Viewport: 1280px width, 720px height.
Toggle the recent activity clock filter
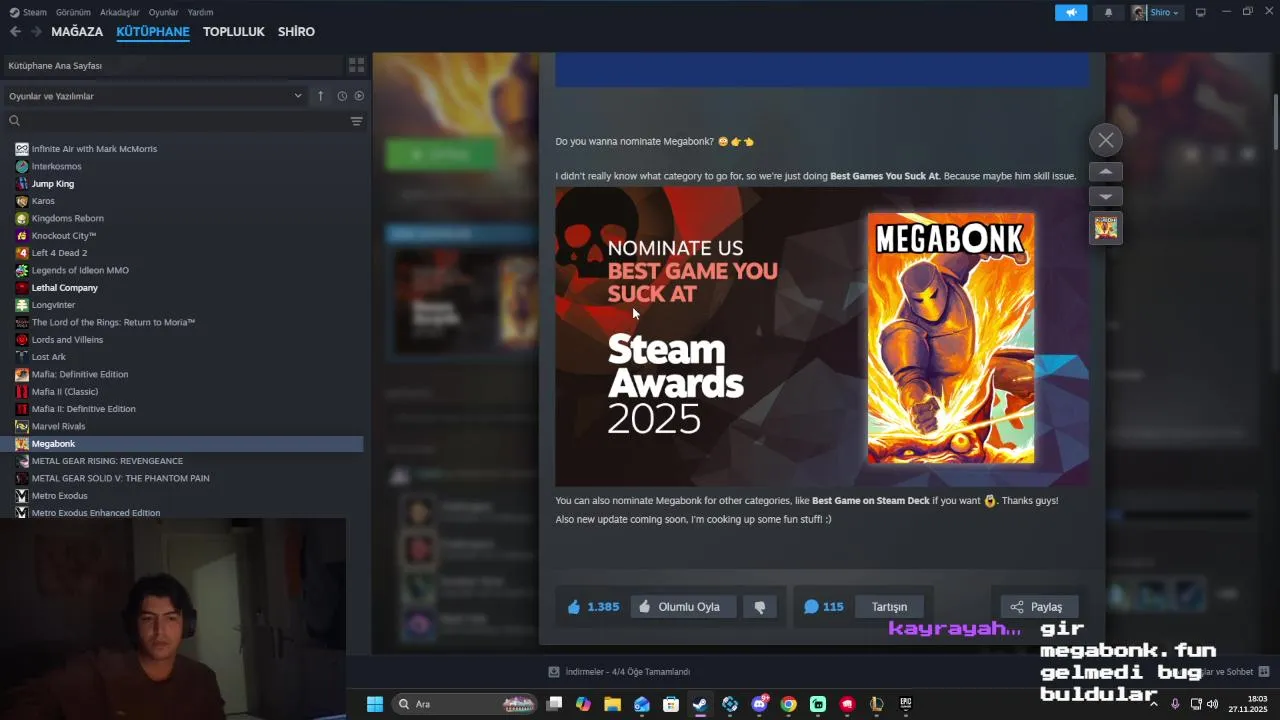[342, 96]
